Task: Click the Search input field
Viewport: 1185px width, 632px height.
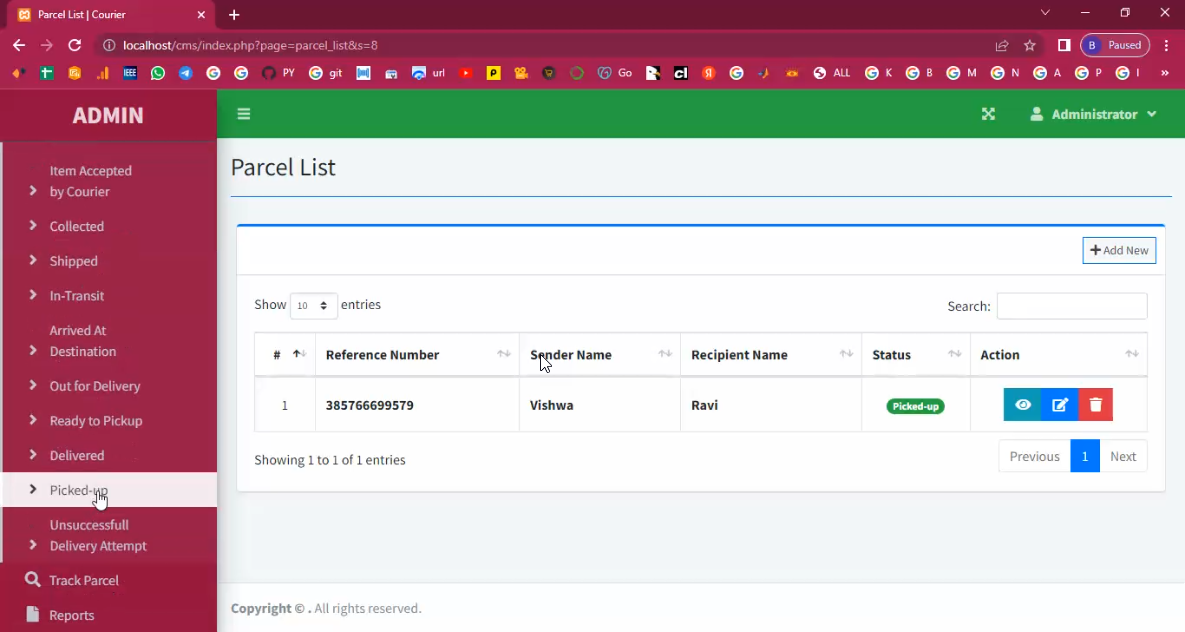Action: coord(1071,306)
